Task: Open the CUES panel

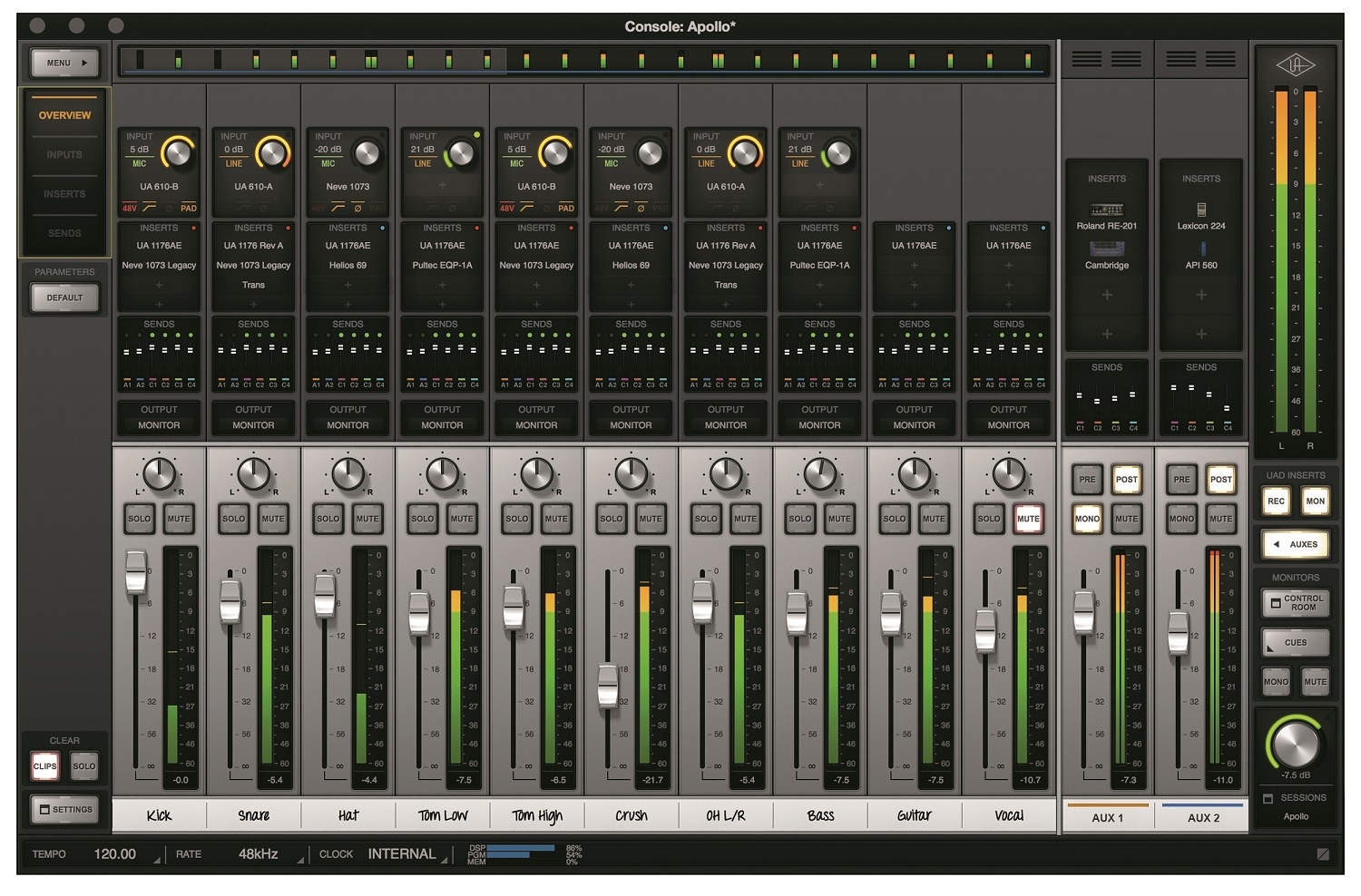Action: coord(1296,643)
